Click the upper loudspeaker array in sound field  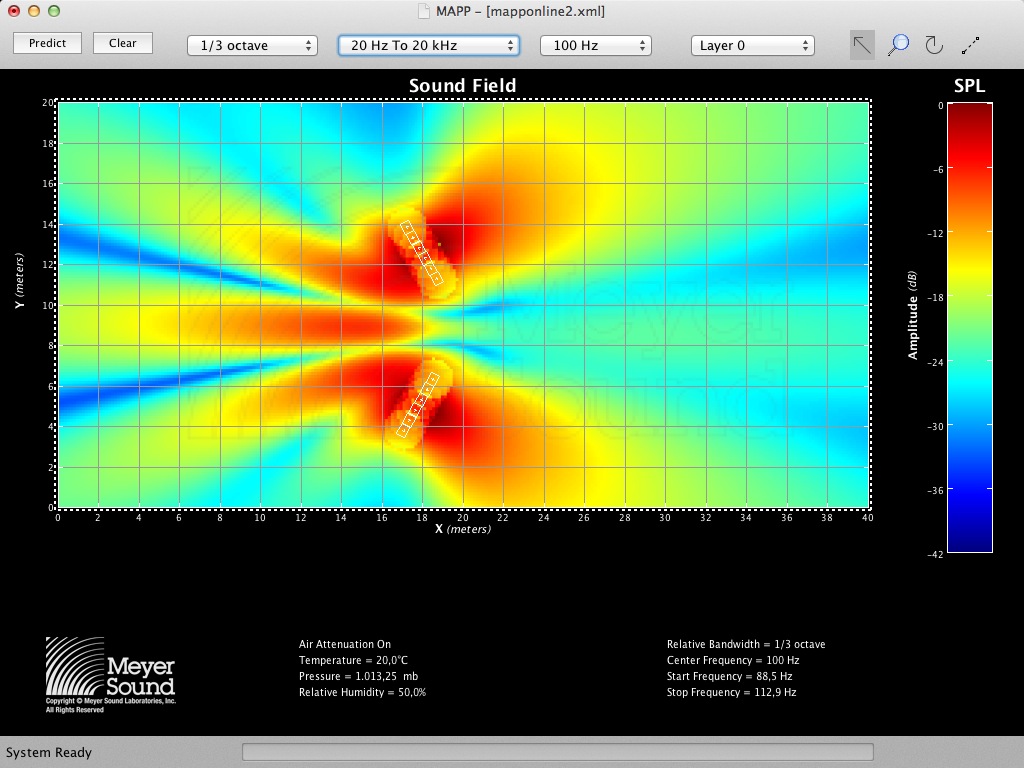(x=421, y=253)
